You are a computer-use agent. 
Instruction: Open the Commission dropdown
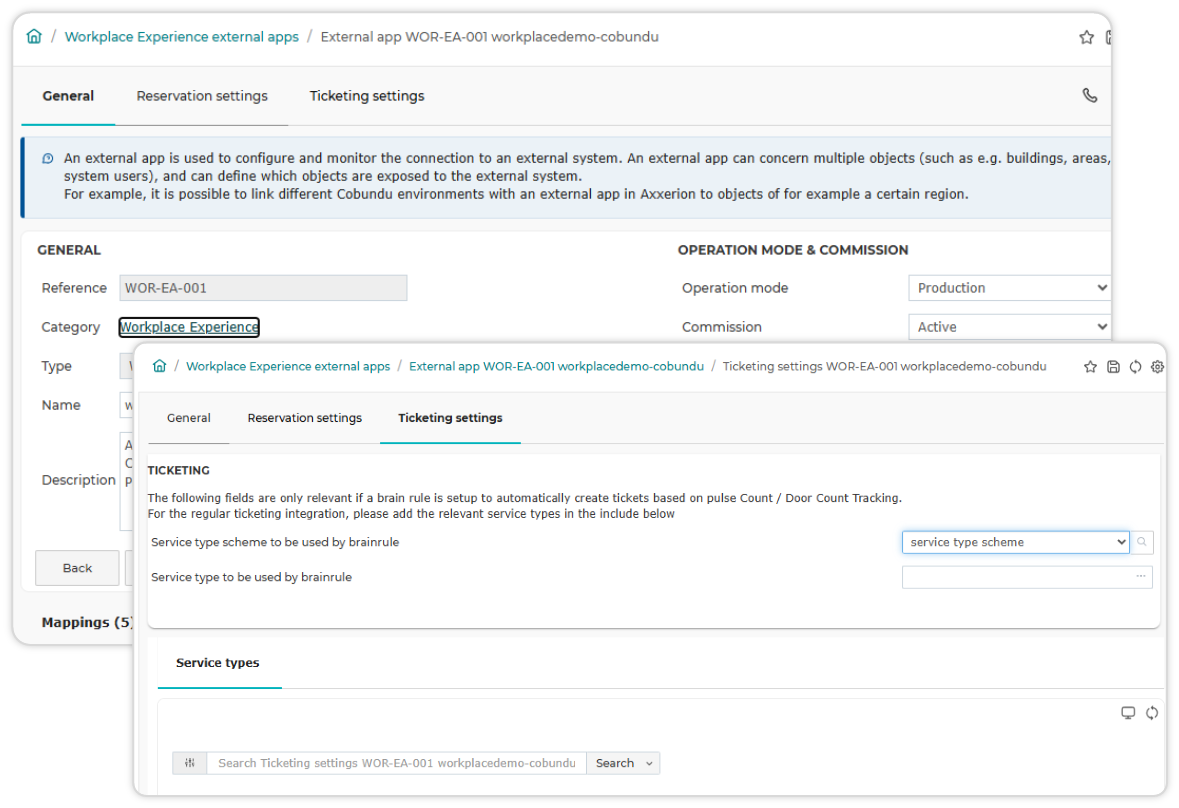tap(1009, 327)
